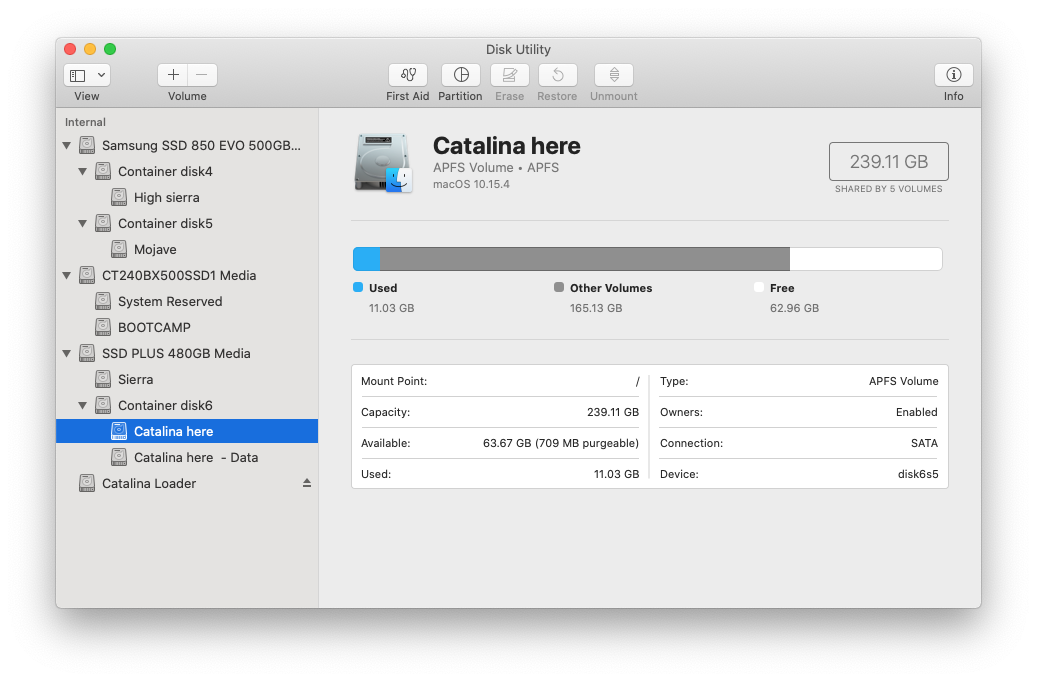Click the Connection SATA value
1037x682 pixels.
click(x=924, y=443)
